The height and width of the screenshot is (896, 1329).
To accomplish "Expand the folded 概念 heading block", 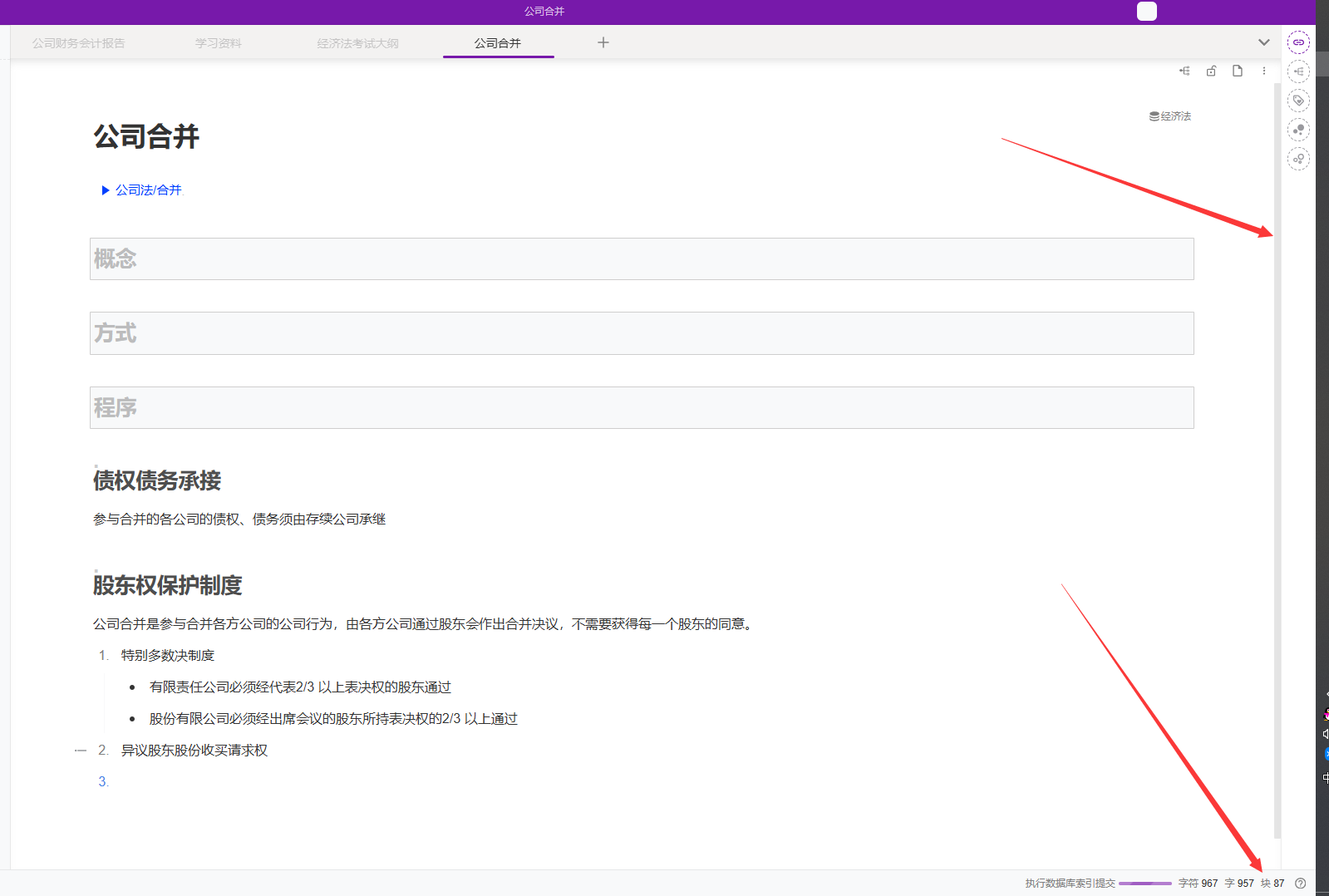I will [x=641, y=259].
